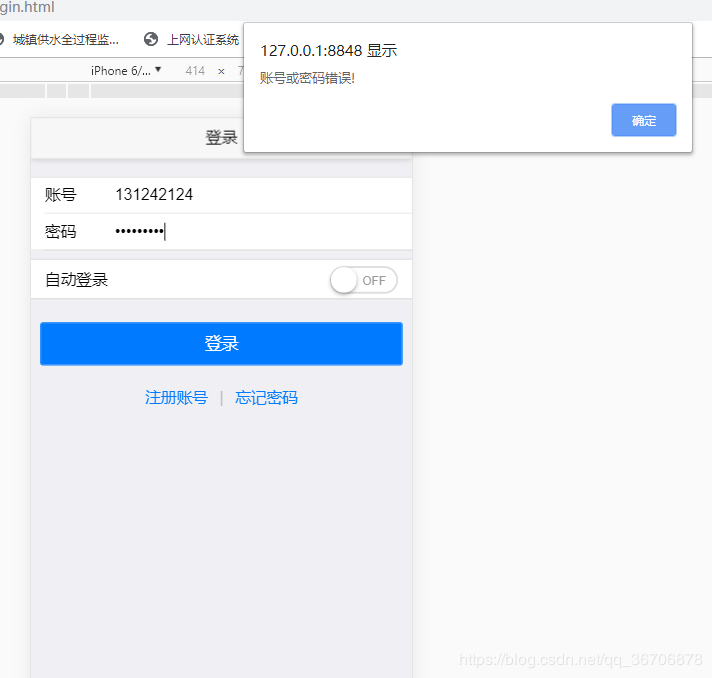This screenshot has width=712, height=678.
Task: Expand the iPhone 6 device dropdown
Action: point(126,70)
